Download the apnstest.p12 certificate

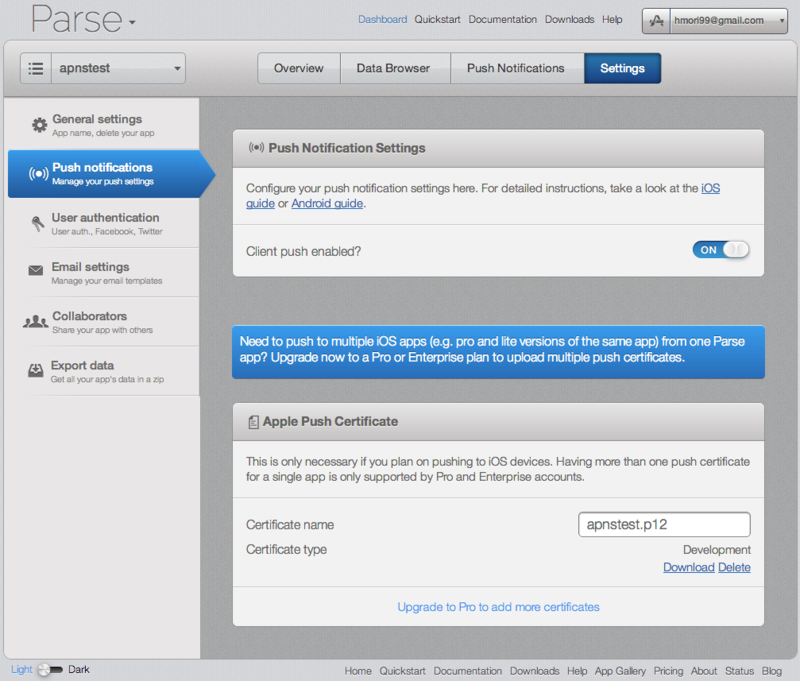tap(689, 567)
